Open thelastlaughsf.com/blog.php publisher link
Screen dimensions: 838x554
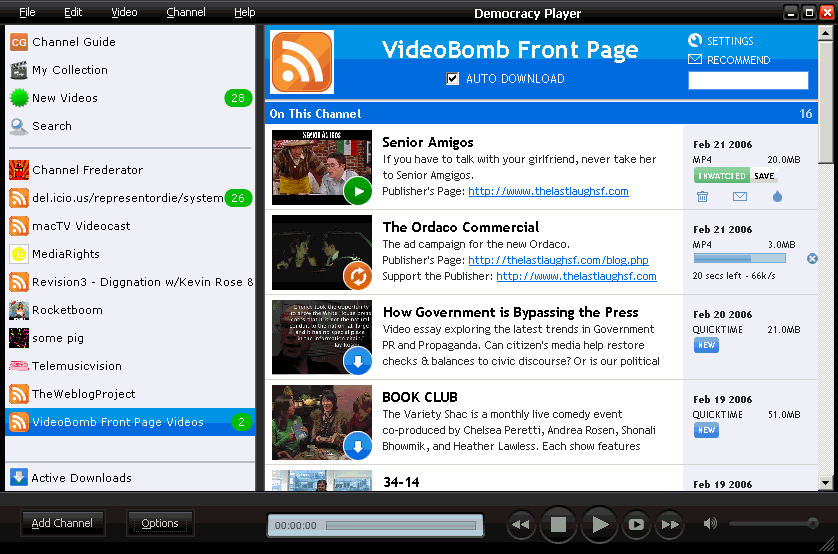point(558,260)
